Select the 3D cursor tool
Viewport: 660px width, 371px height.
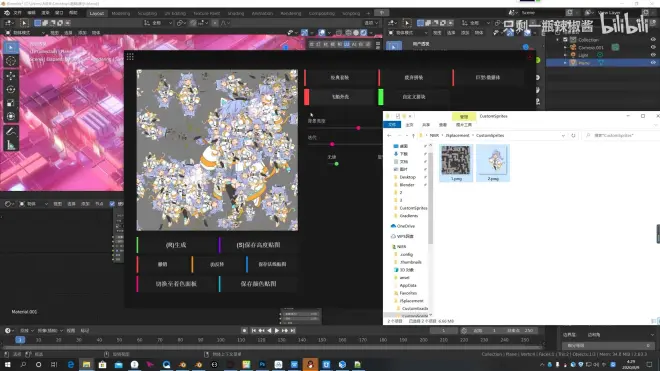11,61
